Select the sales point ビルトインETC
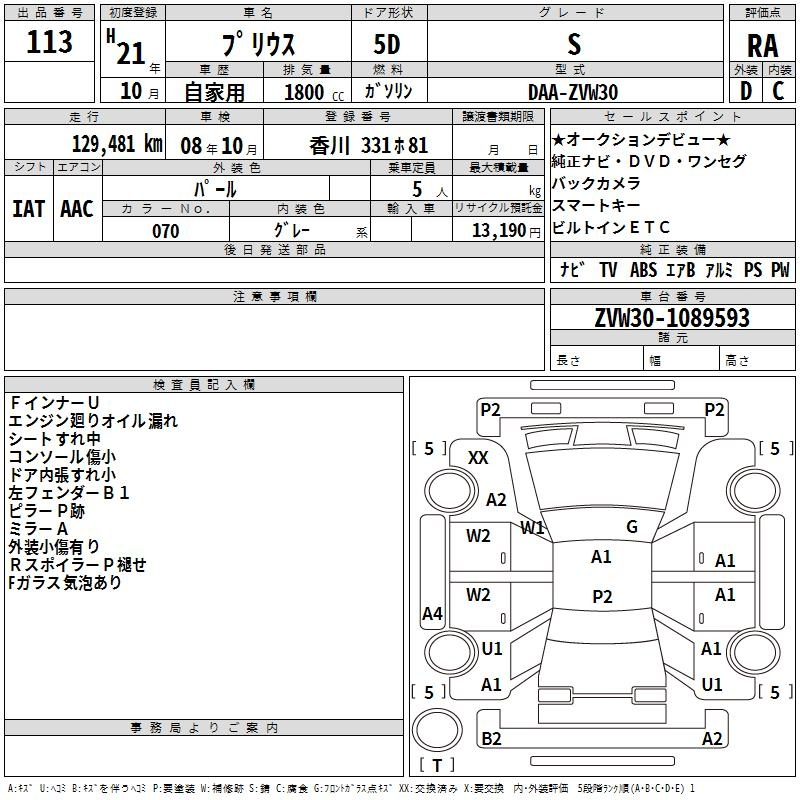The height and width of the screenshot is (800, 800). point(610,227)
